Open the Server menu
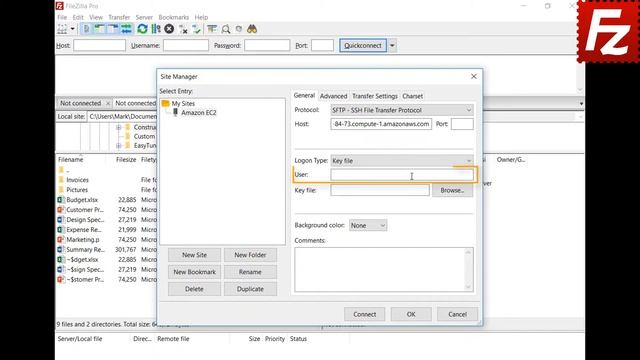The width and height of the screenshot is (640, 360). (x=144, y=17)
